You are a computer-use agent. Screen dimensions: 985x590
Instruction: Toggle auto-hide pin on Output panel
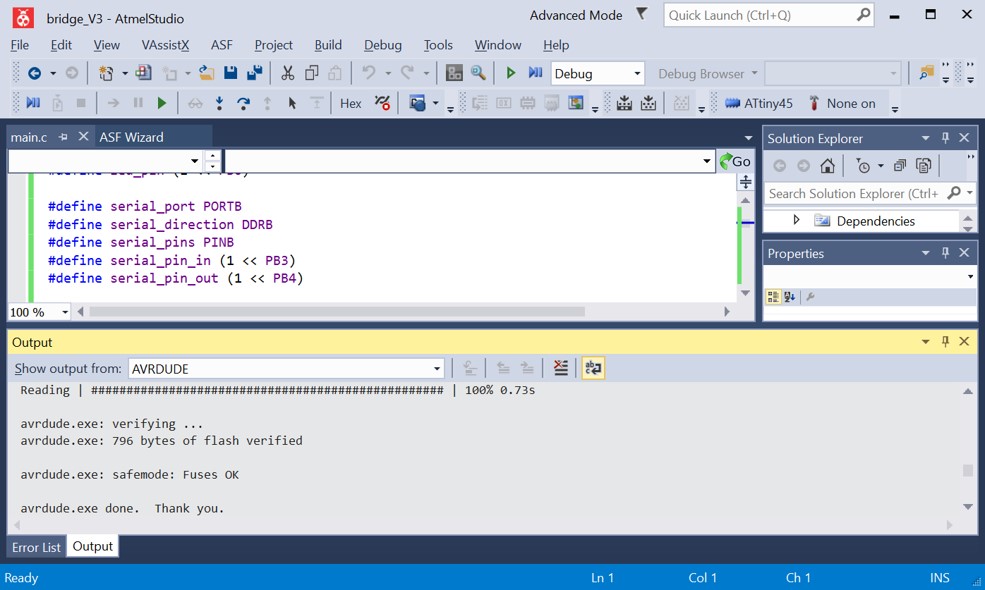point(945,341)
